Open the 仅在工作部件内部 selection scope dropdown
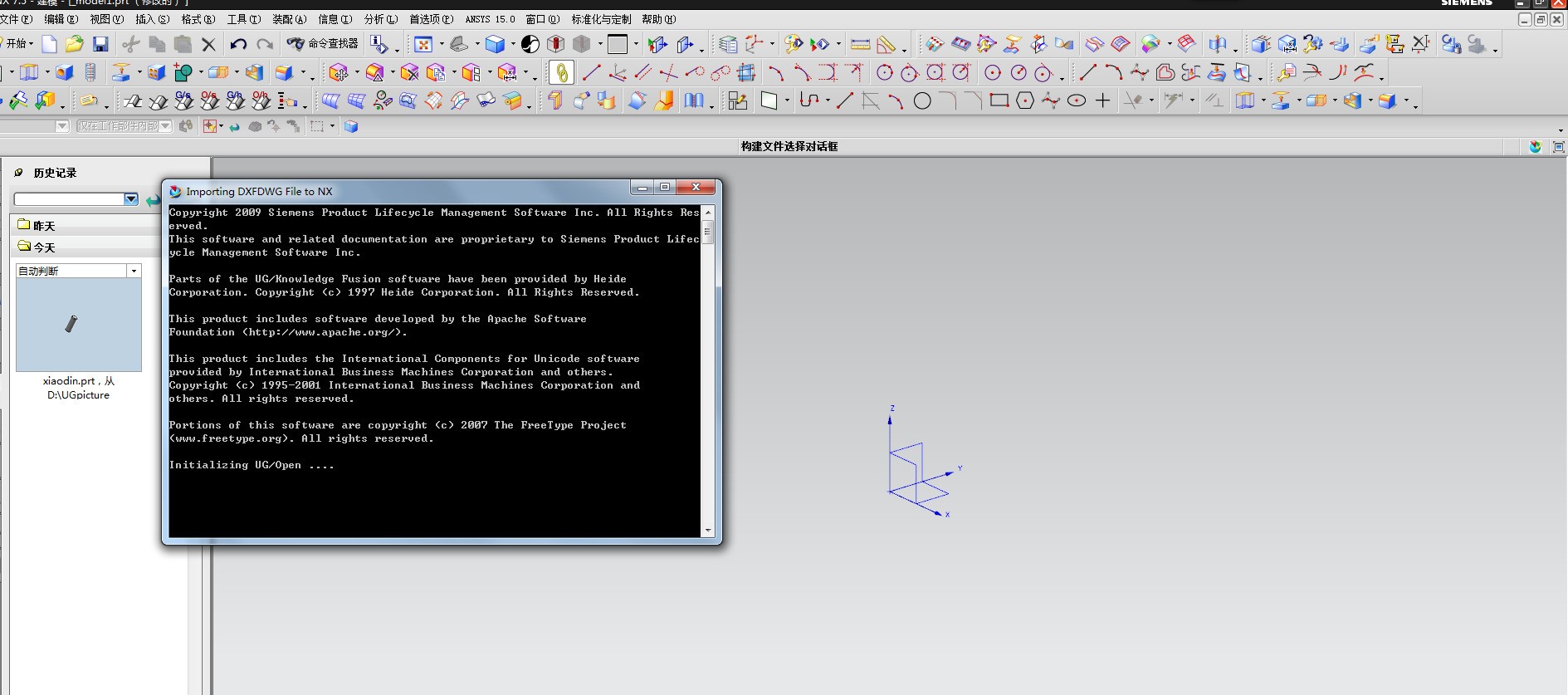1568x695 pixels. (165, 126)
